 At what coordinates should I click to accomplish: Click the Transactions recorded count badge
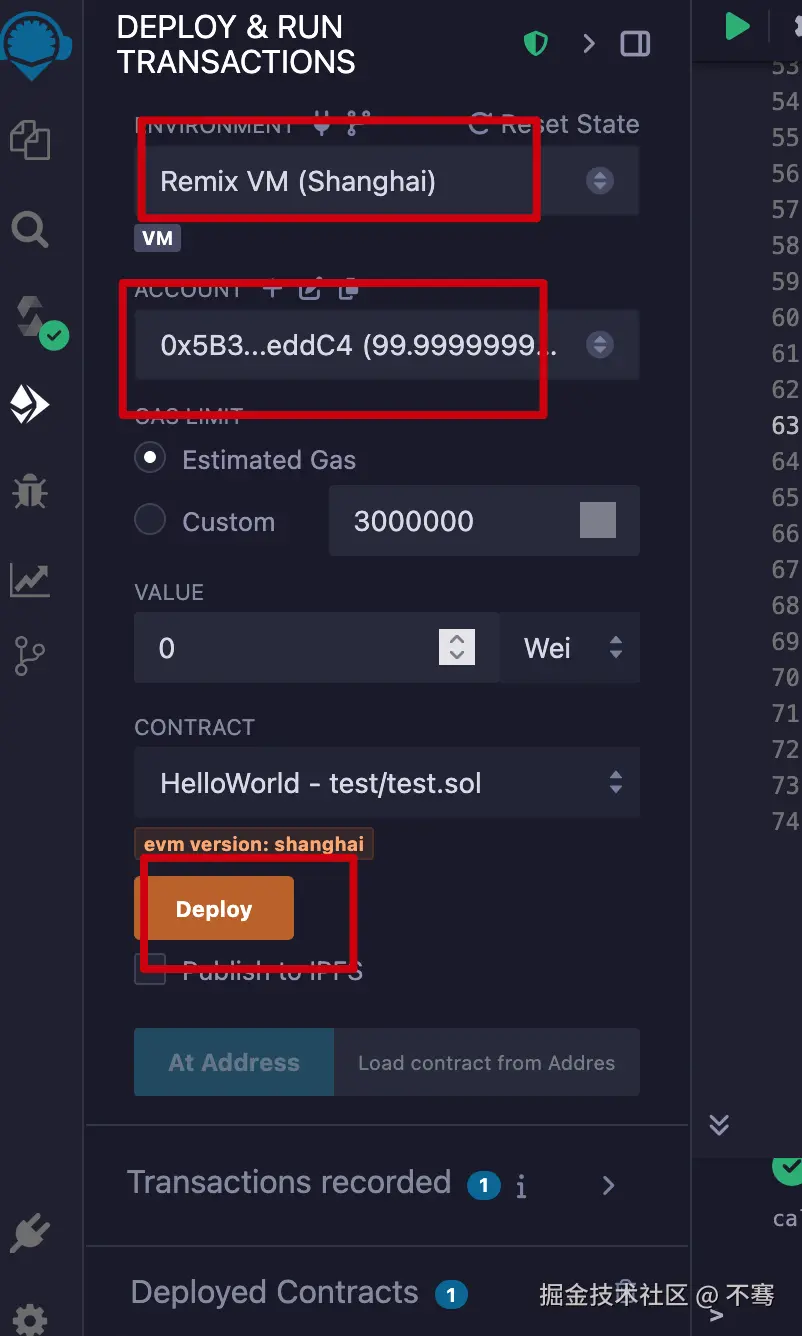484,1186
